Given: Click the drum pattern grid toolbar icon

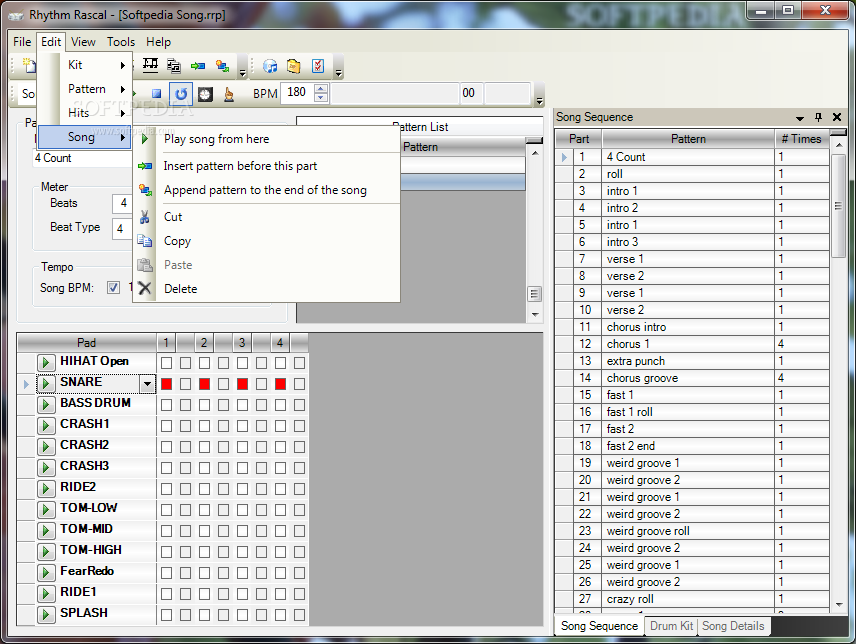Looking at the screenshot, I should pos(150,65).
